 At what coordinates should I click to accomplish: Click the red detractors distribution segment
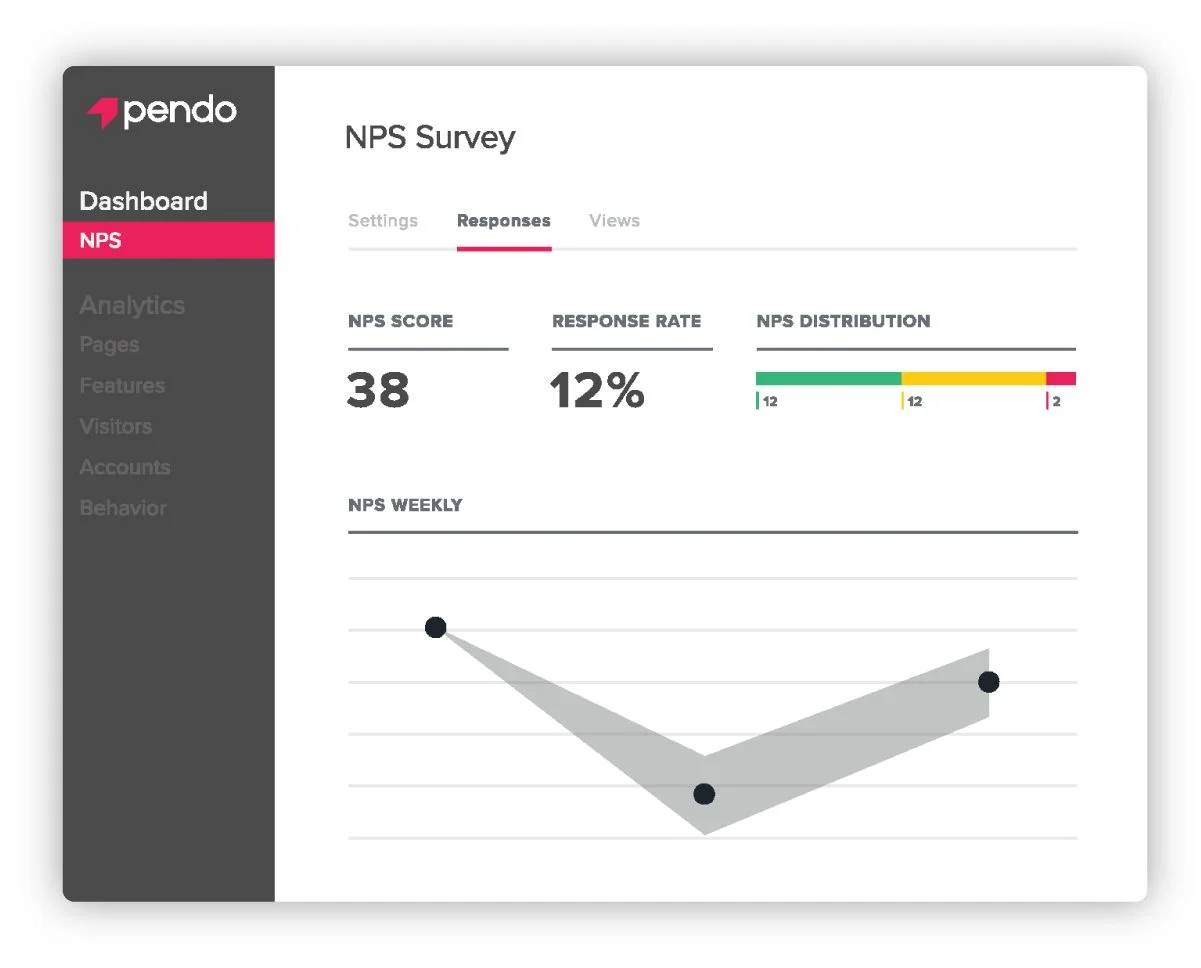(1060, 379)
